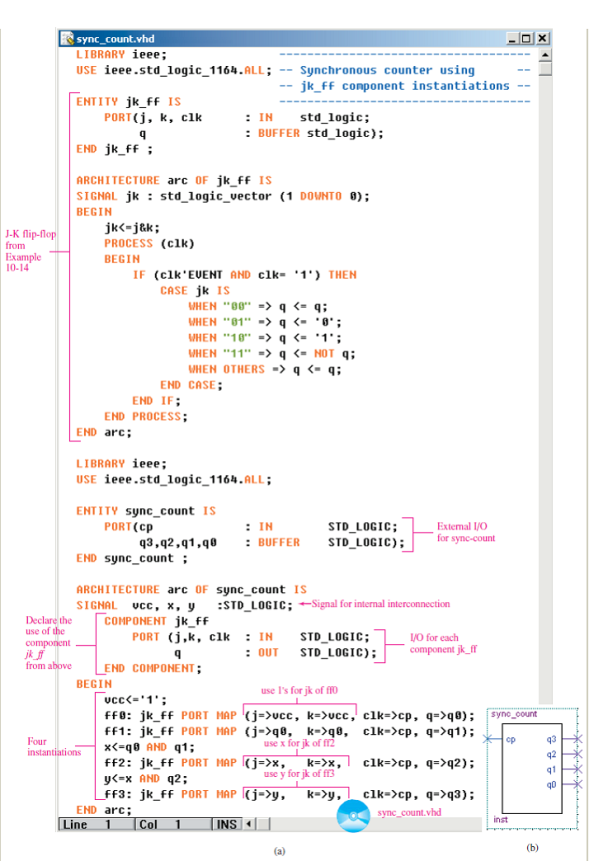Click the vertical scrollbar up arrow

pos(545,55)
